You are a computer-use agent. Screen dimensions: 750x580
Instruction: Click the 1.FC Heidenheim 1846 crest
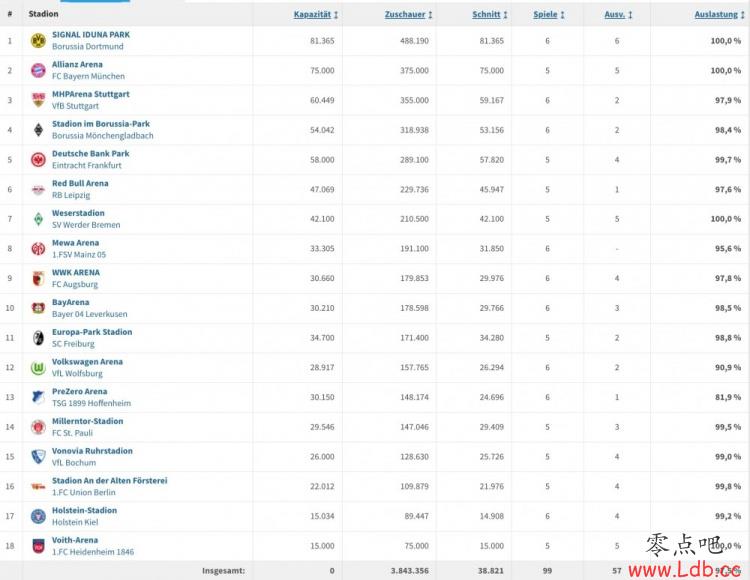click(x=38, y=546)
